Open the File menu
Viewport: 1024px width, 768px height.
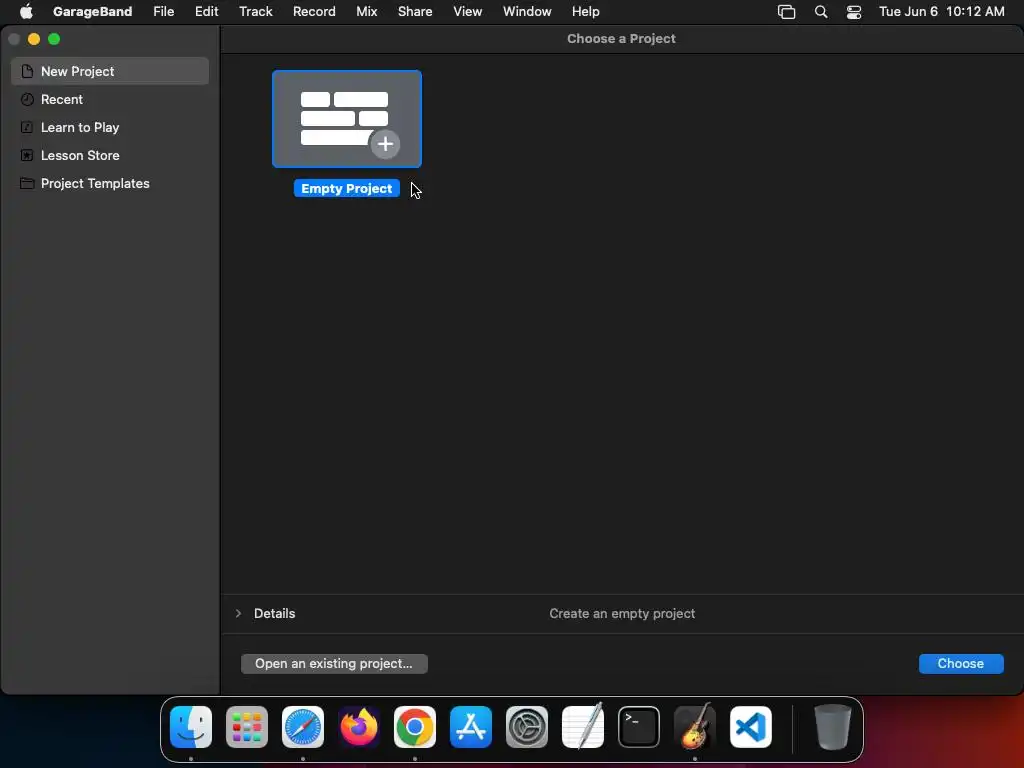[x=163, y=11]
